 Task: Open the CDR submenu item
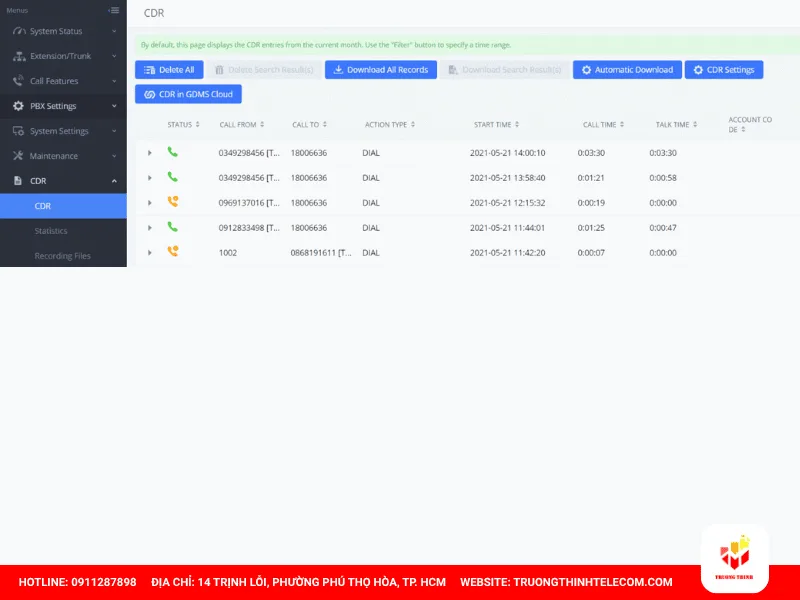pyautogui.click(x=63, y=206)
